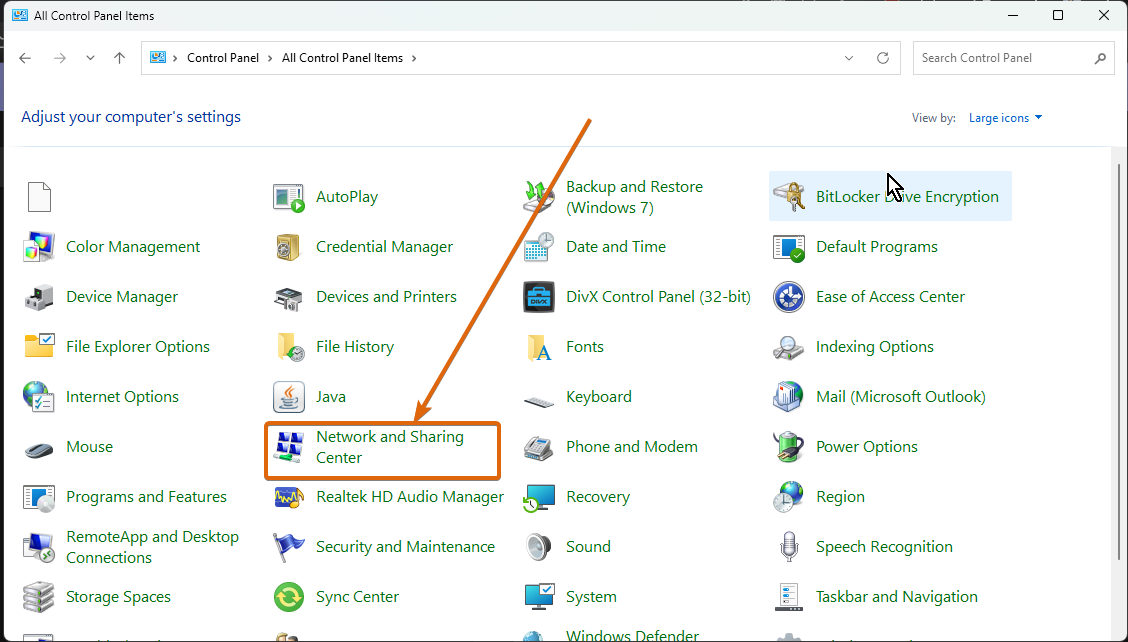Launch Device Manager via its icon

click(39, 297)
